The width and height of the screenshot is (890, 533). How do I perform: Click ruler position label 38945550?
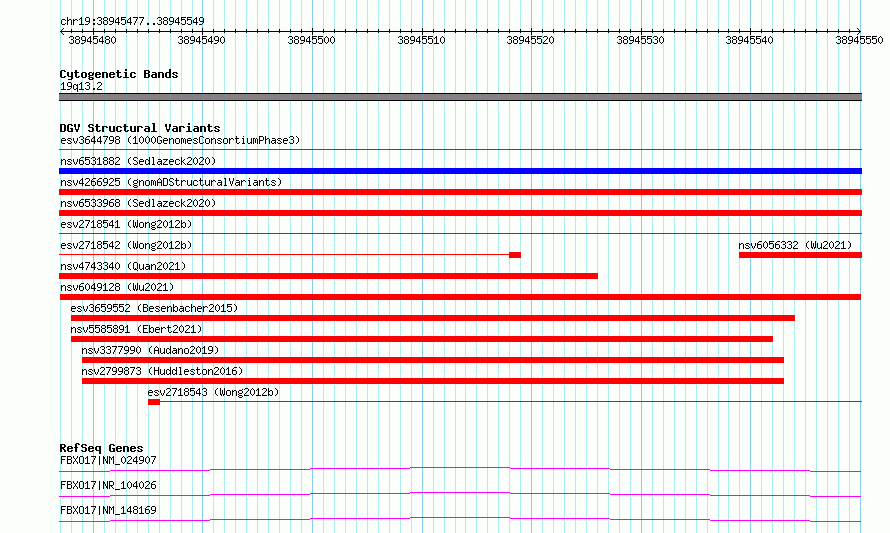[859, 40]
